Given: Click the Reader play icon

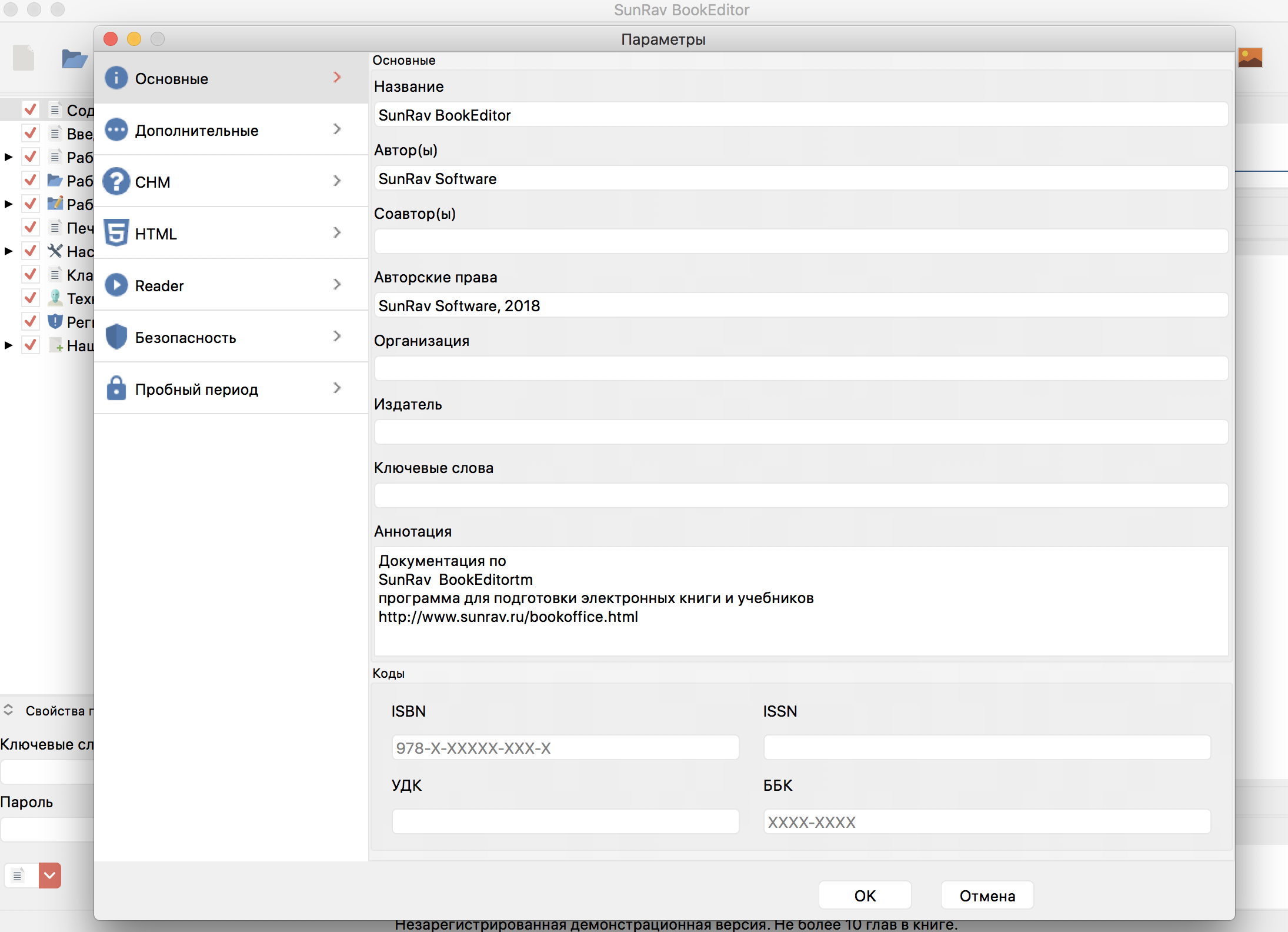Looking at the screenshot, I should 116,285.
